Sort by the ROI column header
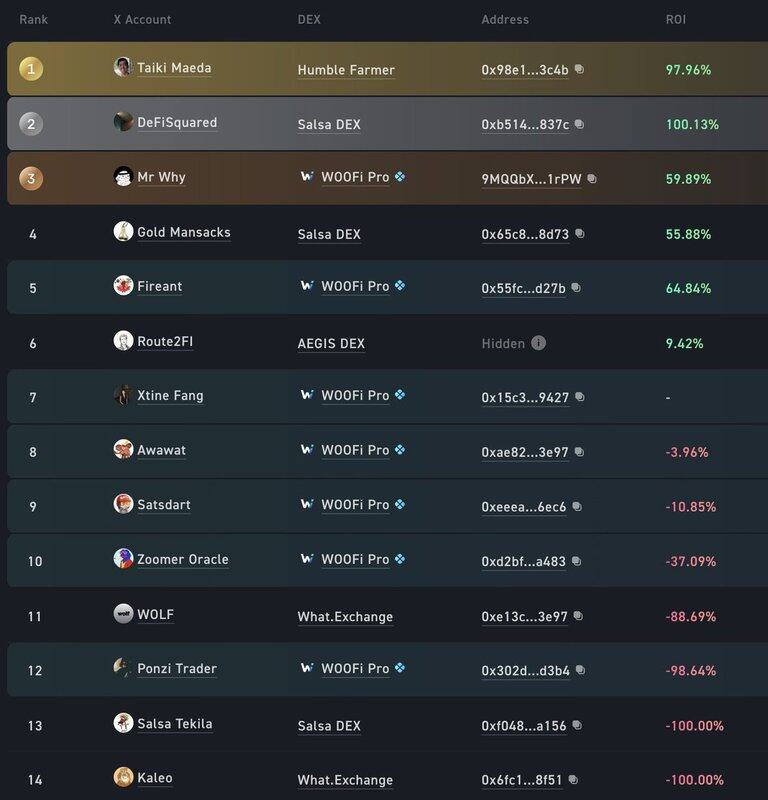Viewport: 768px width, 800px height. [x=677, y=19]
